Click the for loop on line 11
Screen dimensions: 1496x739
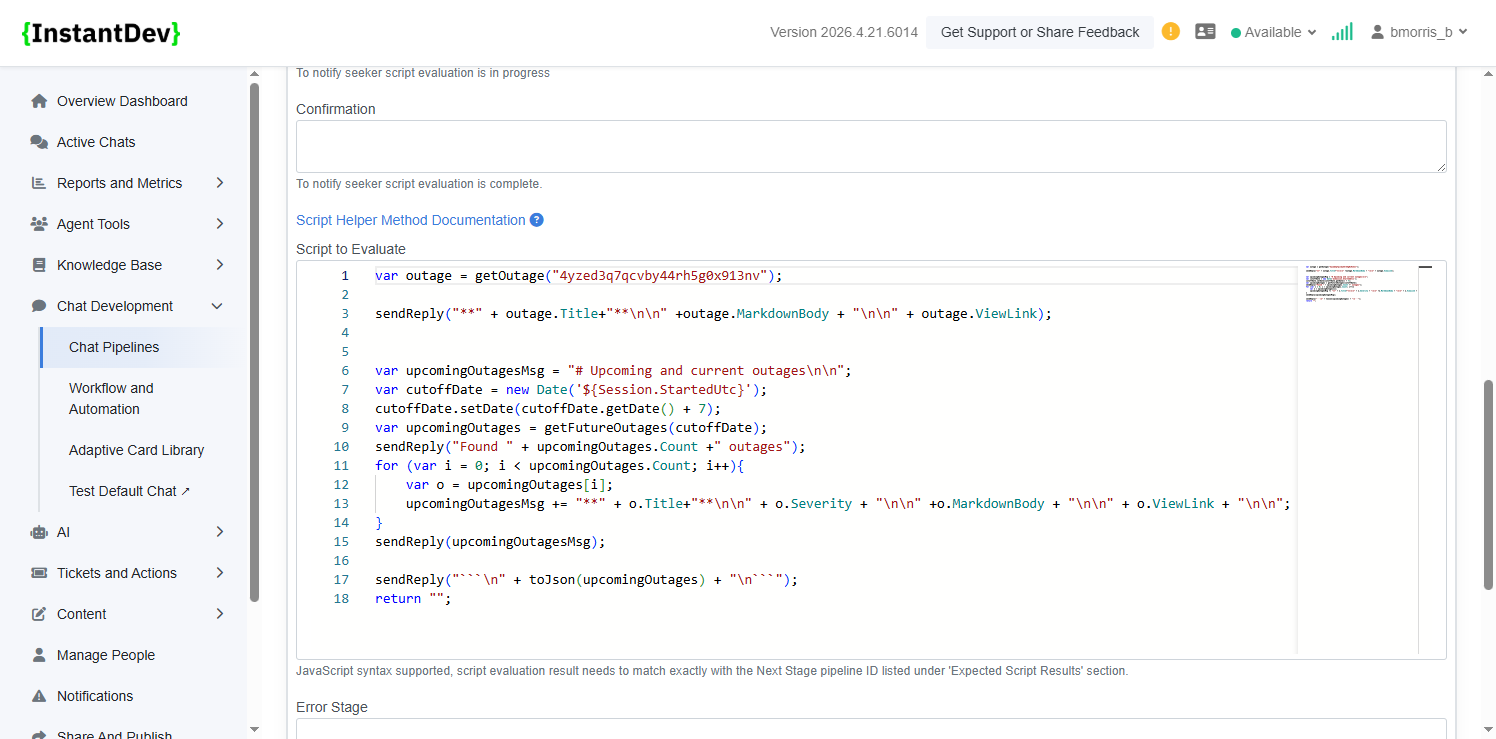[560, 466]
